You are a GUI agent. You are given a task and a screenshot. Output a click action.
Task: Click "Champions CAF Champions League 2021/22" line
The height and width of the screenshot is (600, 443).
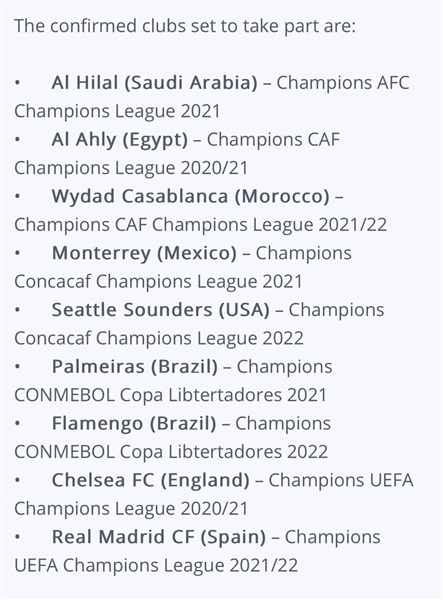click(x=200, y=225)
